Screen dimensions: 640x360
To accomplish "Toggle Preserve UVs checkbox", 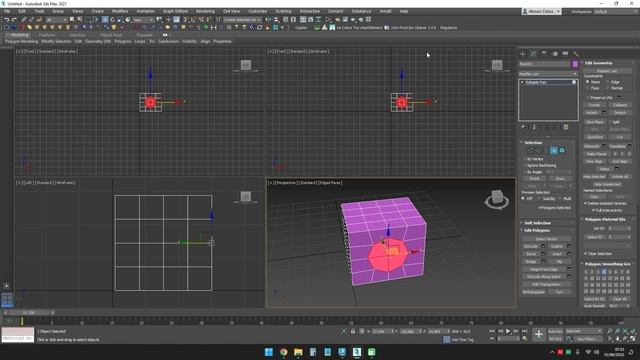I will click(x=588, y=98).
